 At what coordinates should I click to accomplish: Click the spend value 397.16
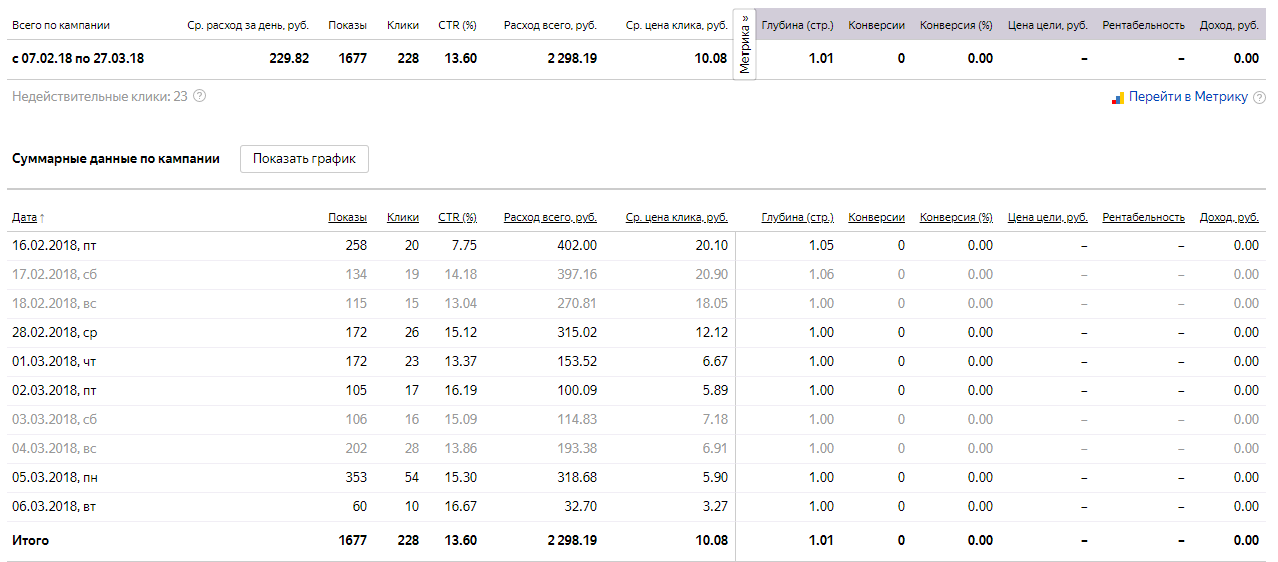coord(577,274)
